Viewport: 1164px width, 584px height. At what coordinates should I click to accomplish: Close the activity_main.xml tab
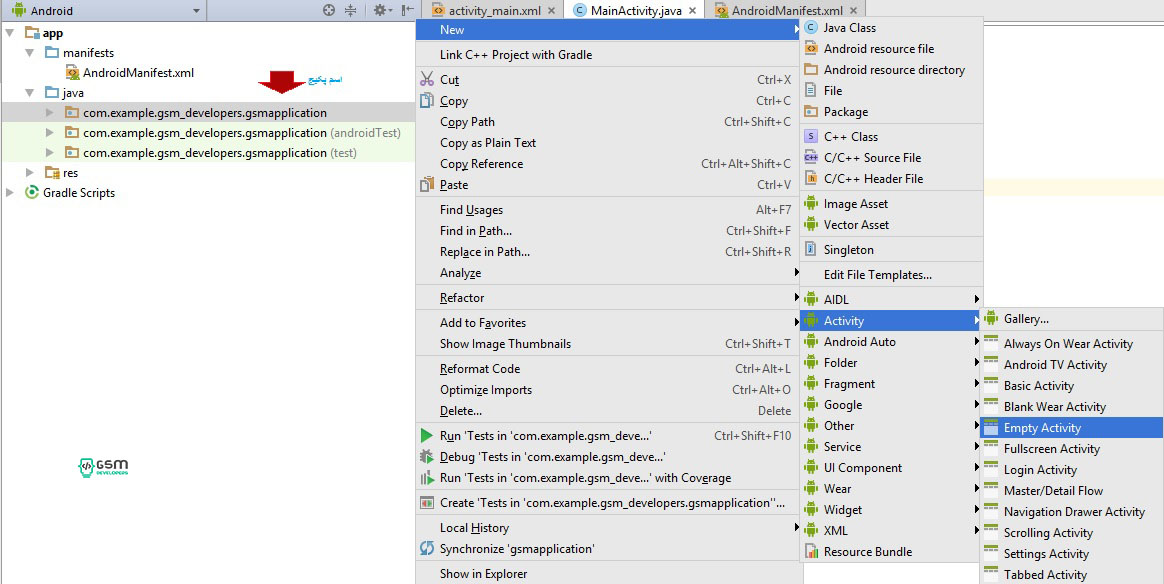552,10
